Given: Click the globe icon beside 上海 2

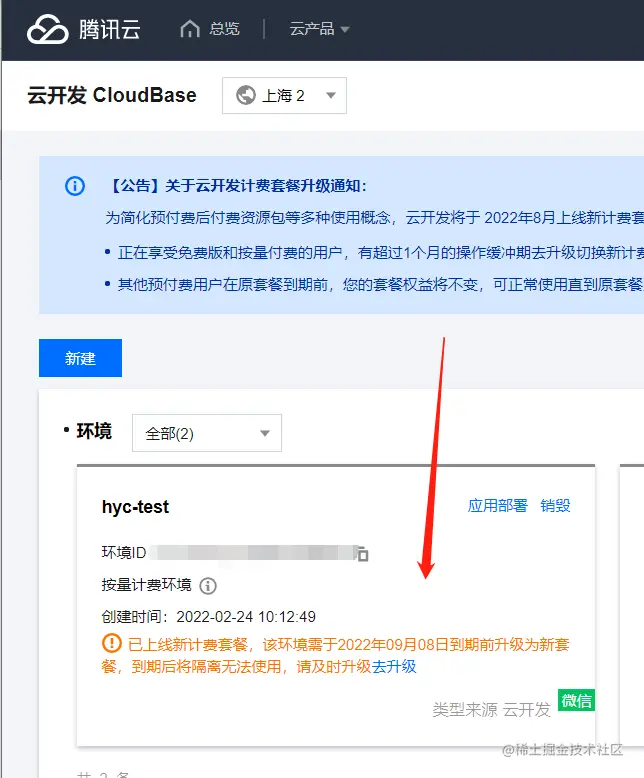Looking at the screenshot, I should click(246, 95).
